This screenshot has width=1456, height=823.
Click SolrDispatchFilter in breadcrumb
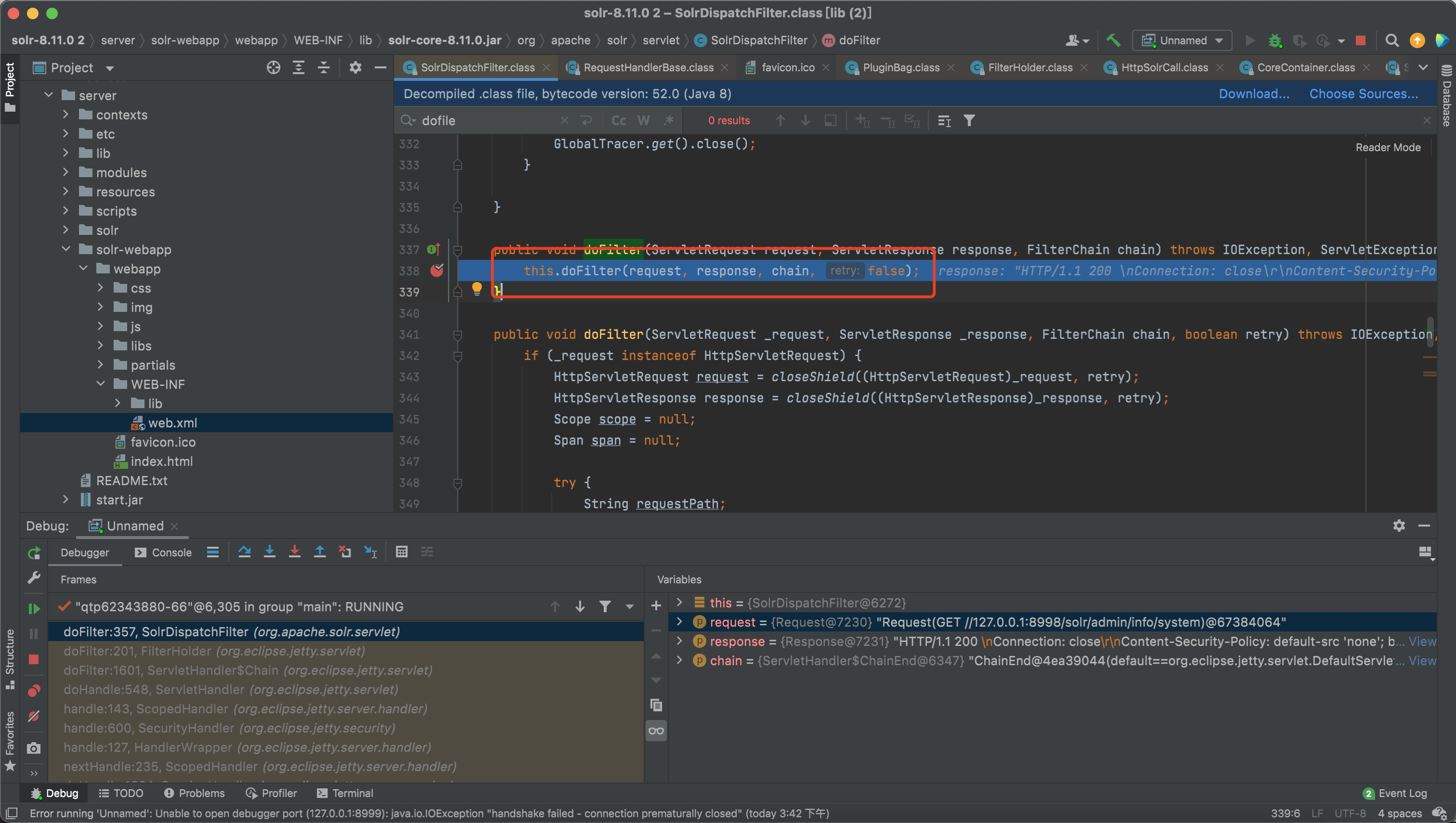tap(751, 40)
